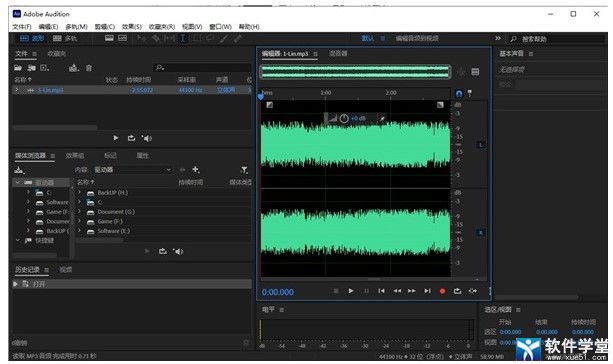Click Insert into Multitrack icon in Files panel
The height and width of the screenshot is (364, 613).
[x=73, y=68]
